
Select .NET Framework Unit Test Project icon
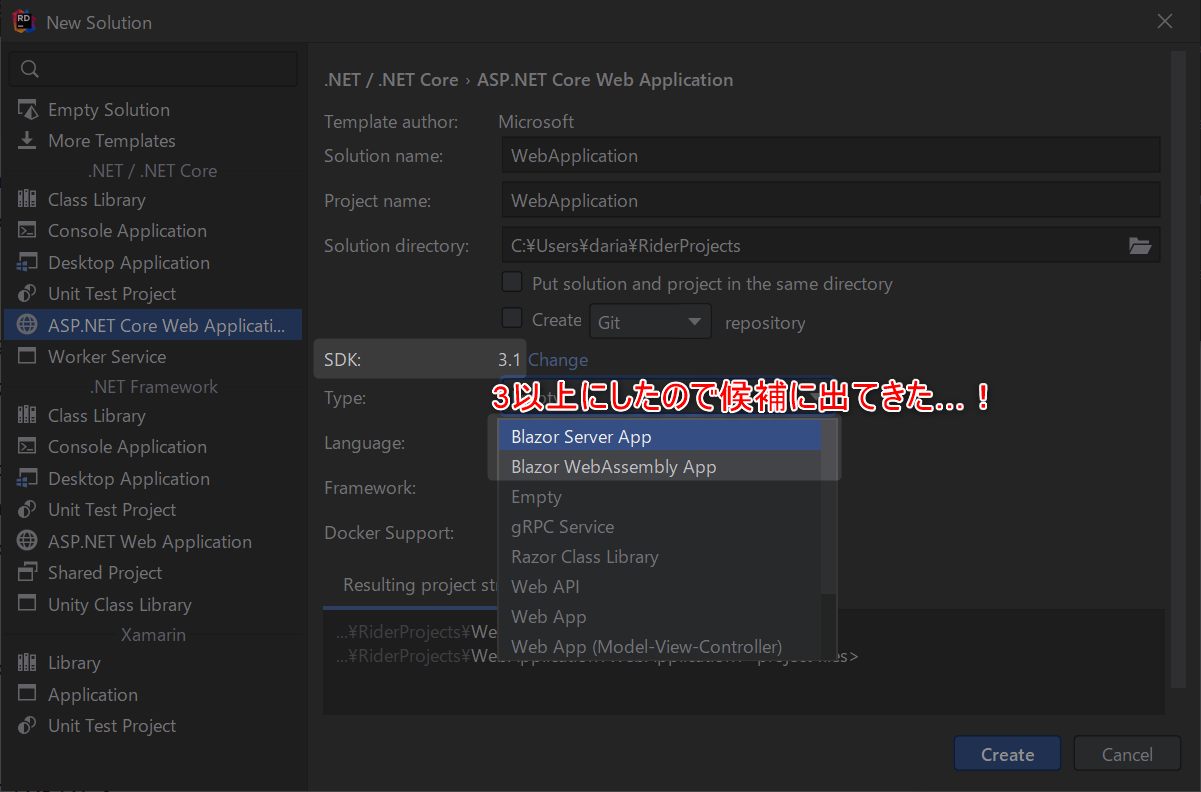(x=28, y=510)
